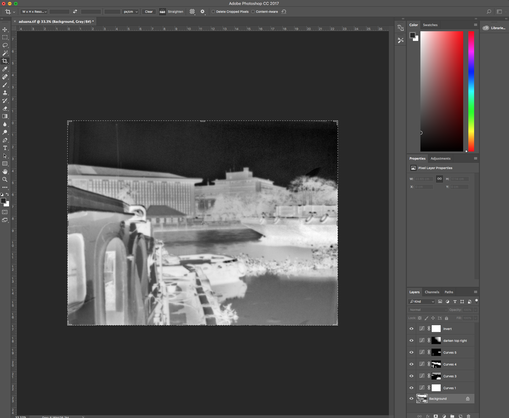The width and height of the screenshot is (509, 418).
Task: Delete layer with trash icon
Action: 468,416
